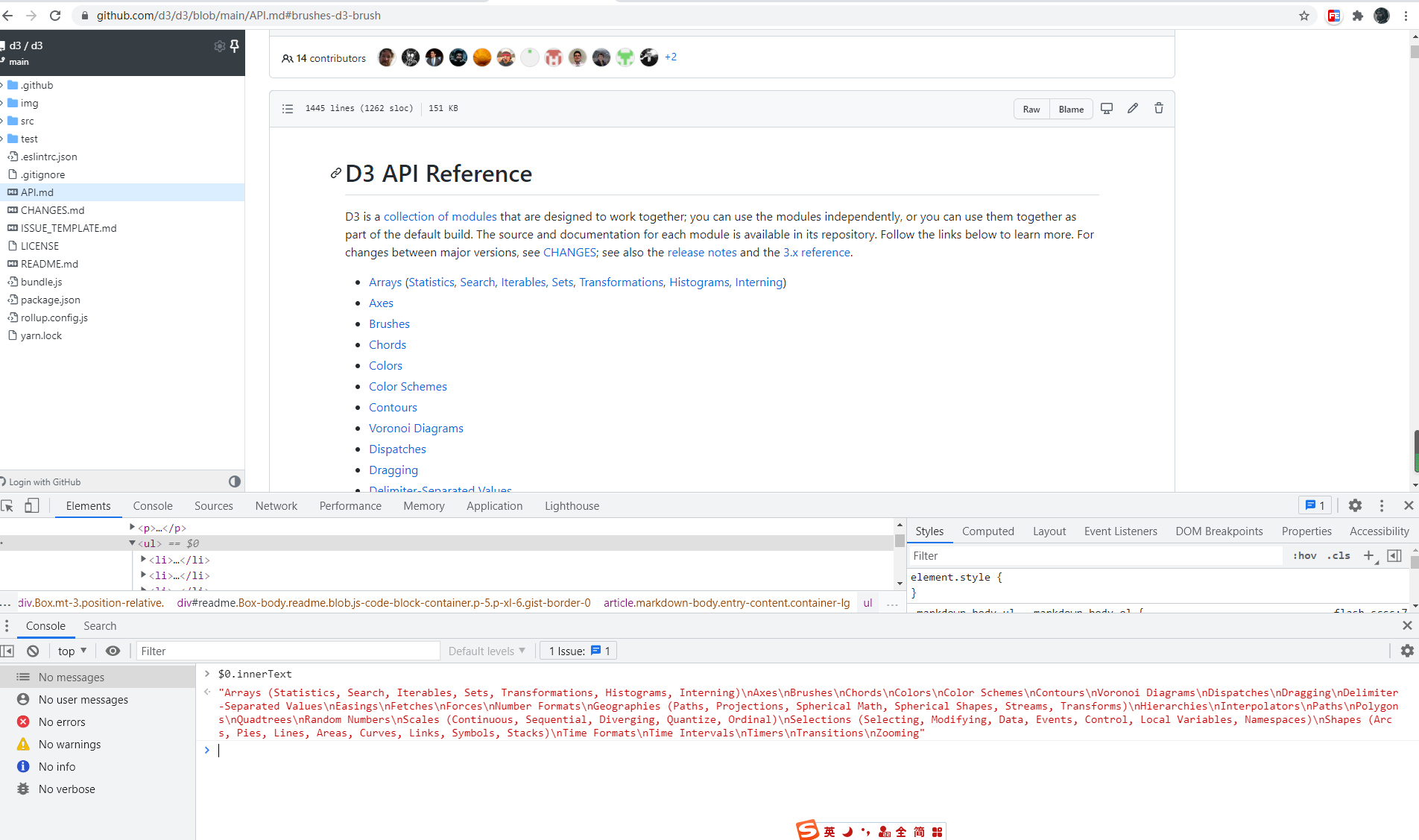
Task: Reload the page with the browser refresh icon
Action: pos(55,15)
